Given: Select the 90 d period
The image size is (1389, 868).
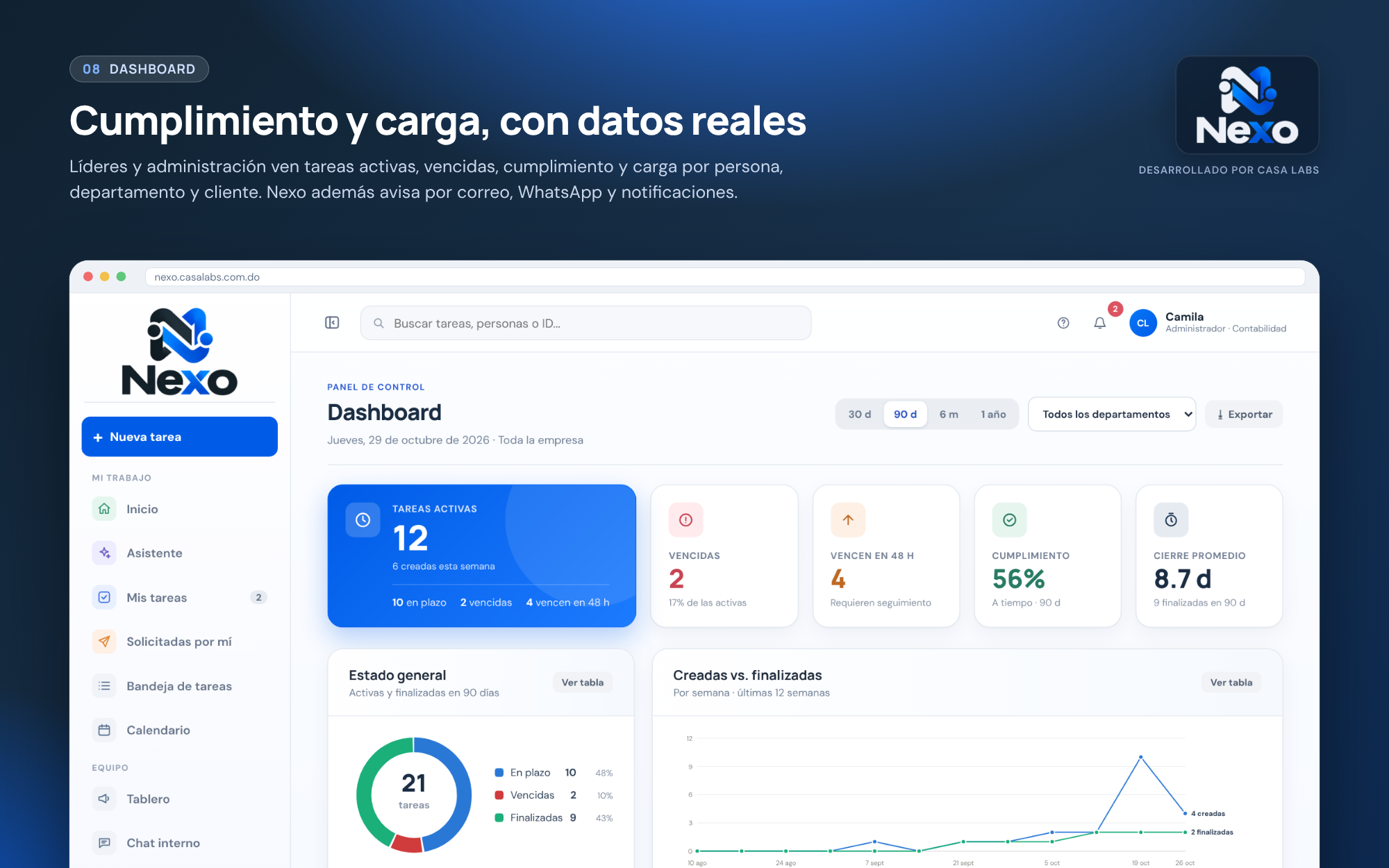Looking at the screenshot, I should pos(905,414).
